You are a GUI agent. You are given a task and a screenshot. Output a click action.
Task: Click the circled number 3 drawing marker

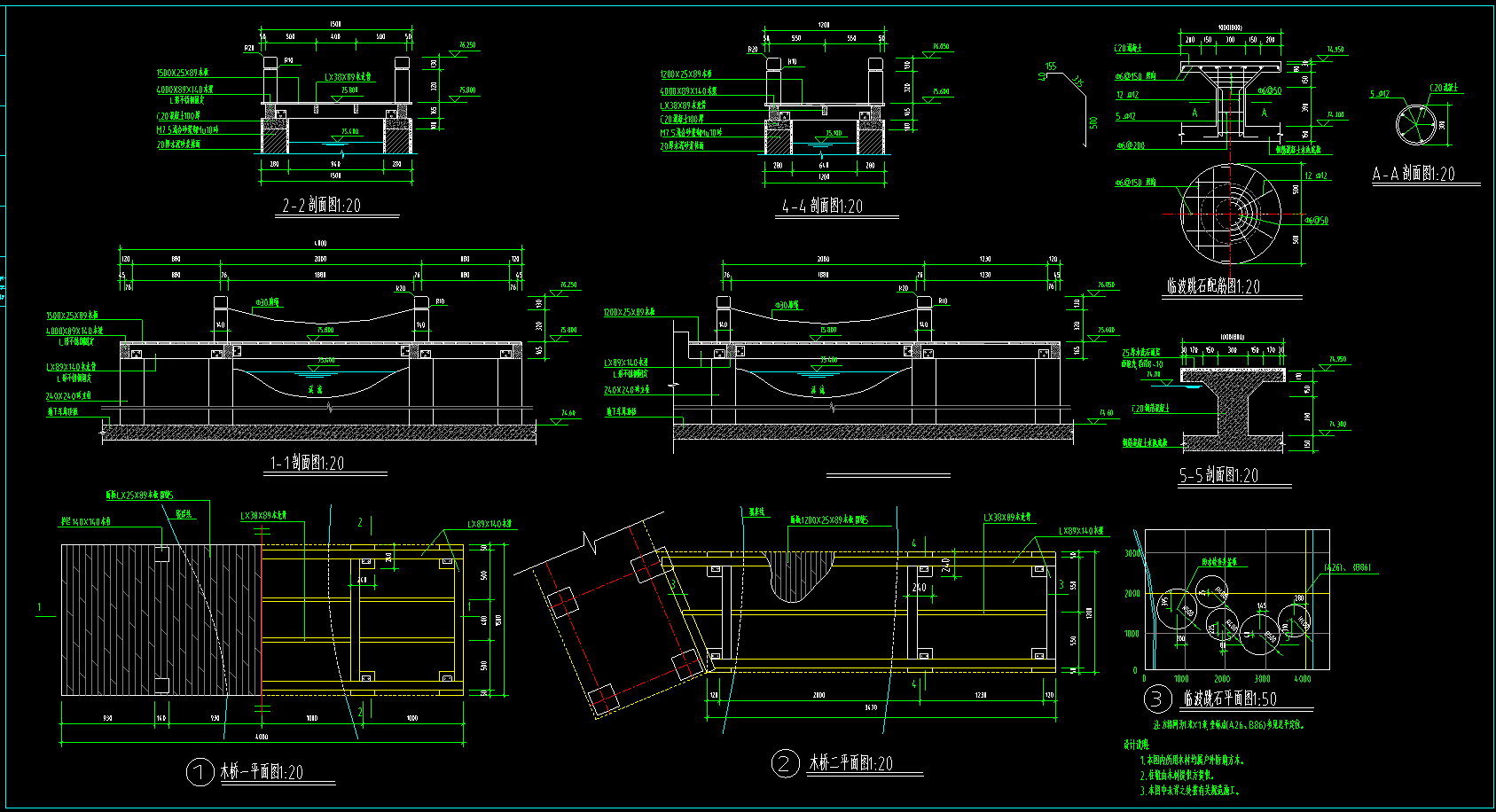pos(1156,699)
